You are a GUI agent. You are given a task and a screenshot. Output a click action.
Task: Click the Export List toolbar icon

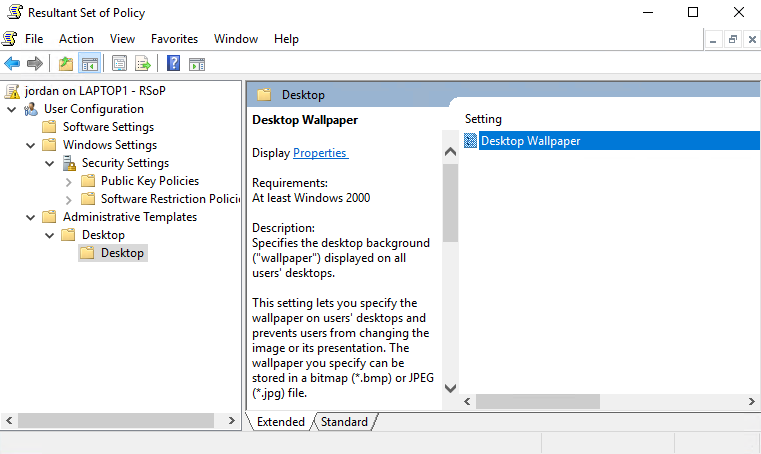(143, 64)
